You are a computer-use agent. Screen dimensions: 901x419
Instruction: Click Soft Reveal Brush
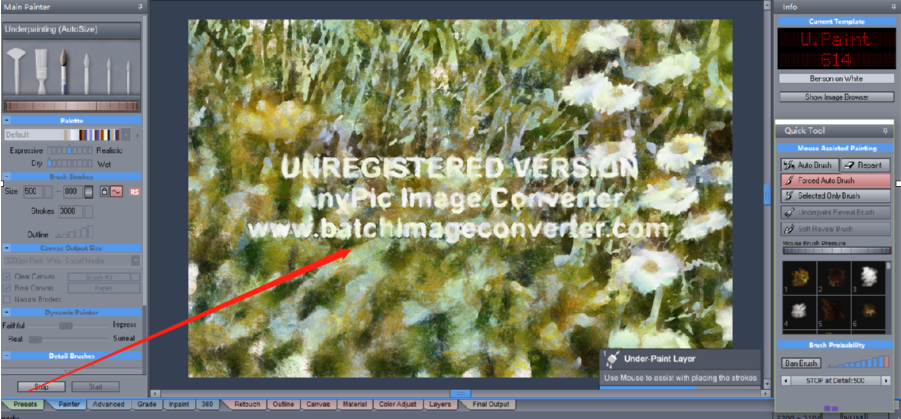[836, 229]
